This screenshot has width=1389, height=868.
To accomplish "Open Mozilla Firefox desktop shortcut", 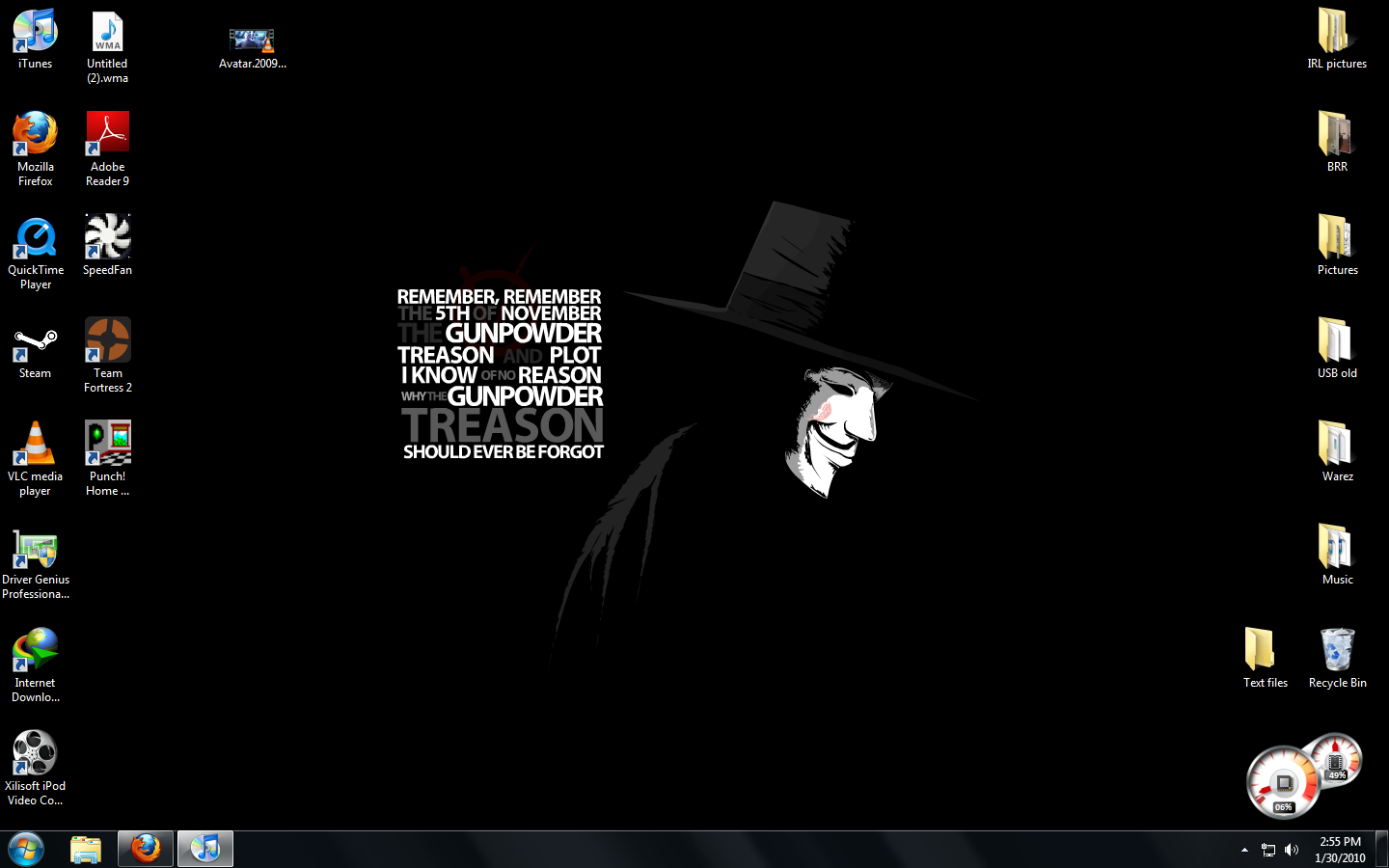I will tap(35, 132).
